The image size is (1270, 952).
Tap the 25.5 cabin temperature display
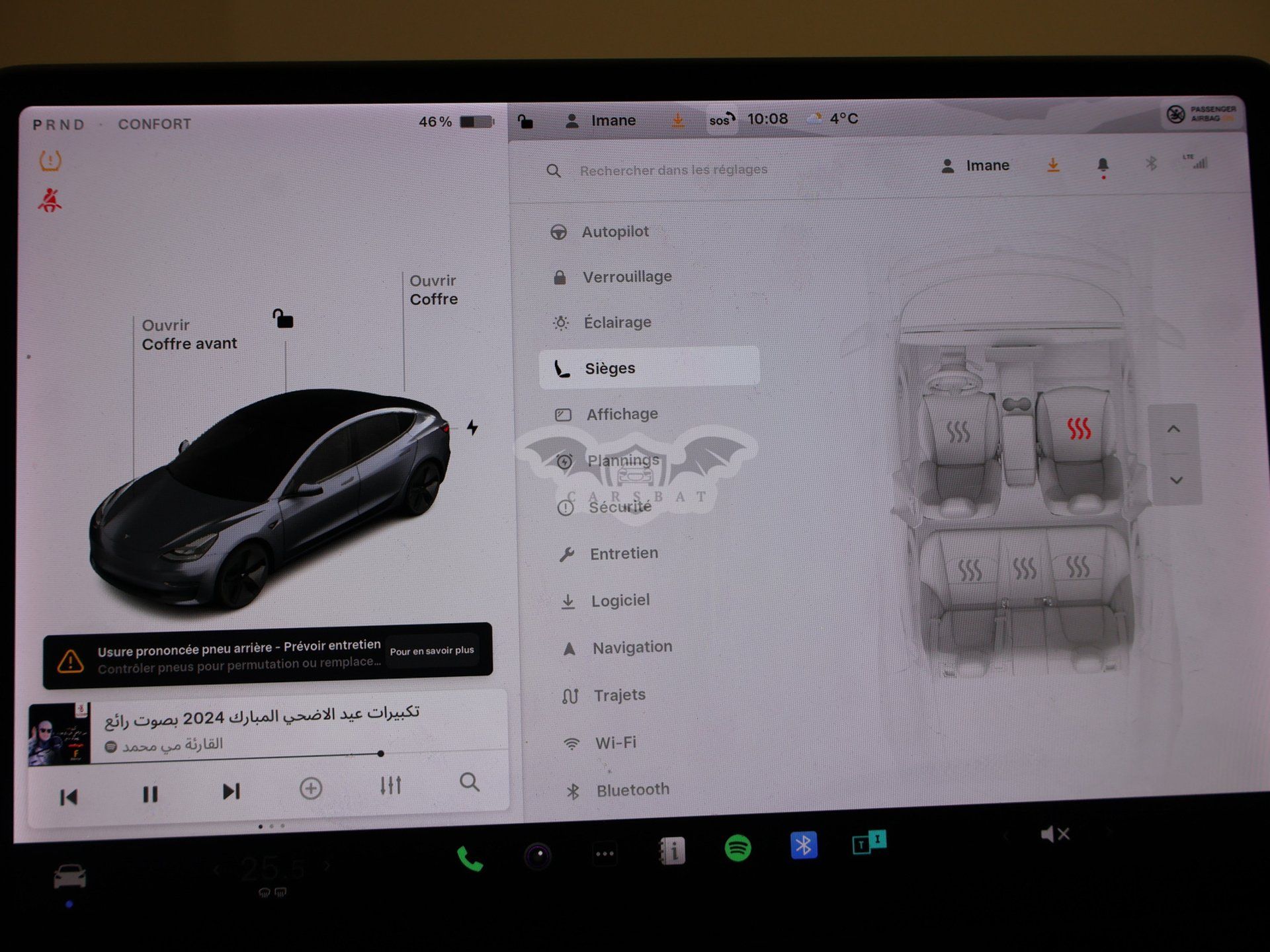point(272,869)
